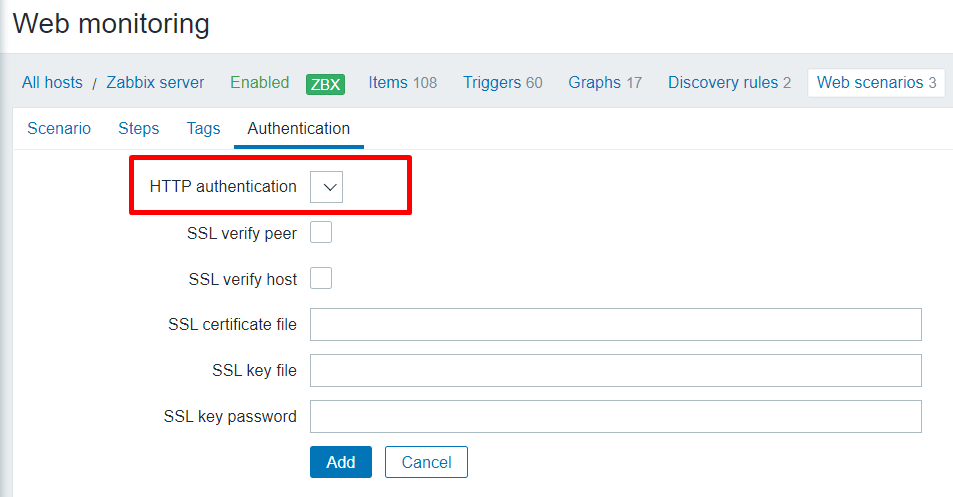The height and width of the screenshot is (497, 953).
Task: Open the Items 108 link
Action: click(x=402, y=83)
